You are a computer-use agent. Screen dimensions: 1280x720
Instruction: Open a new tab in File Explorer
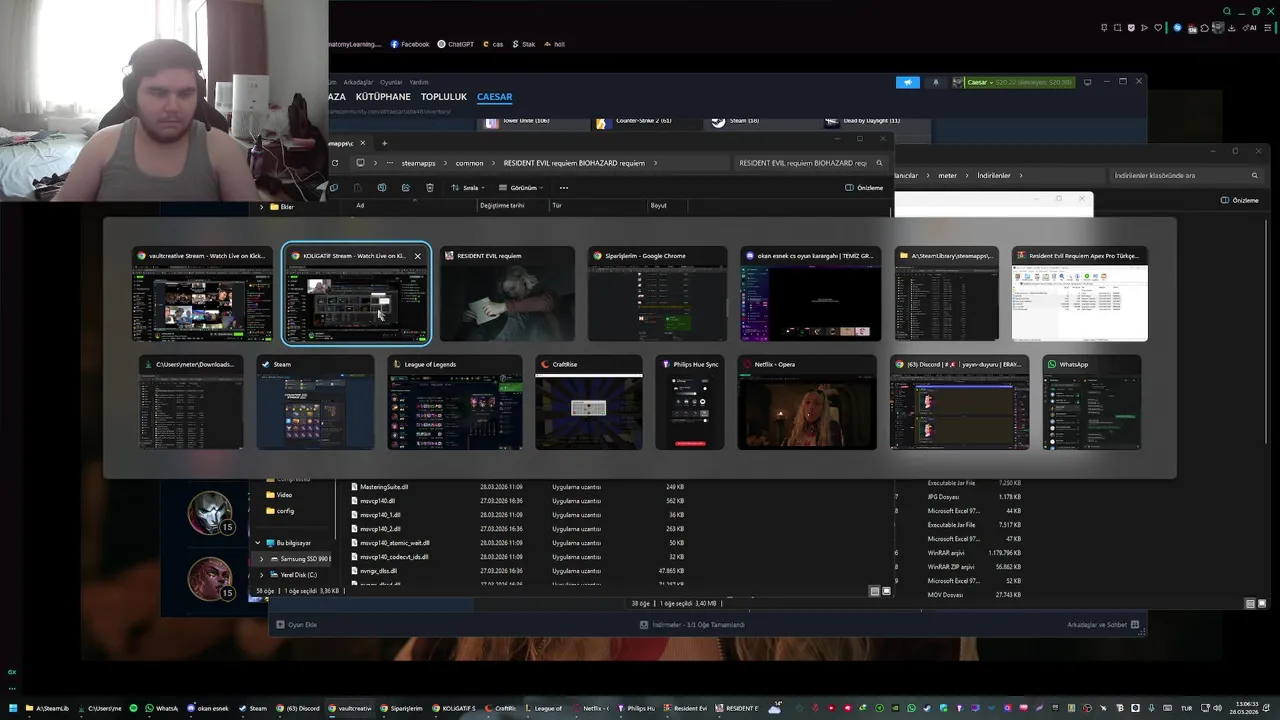tap(384, 143)
